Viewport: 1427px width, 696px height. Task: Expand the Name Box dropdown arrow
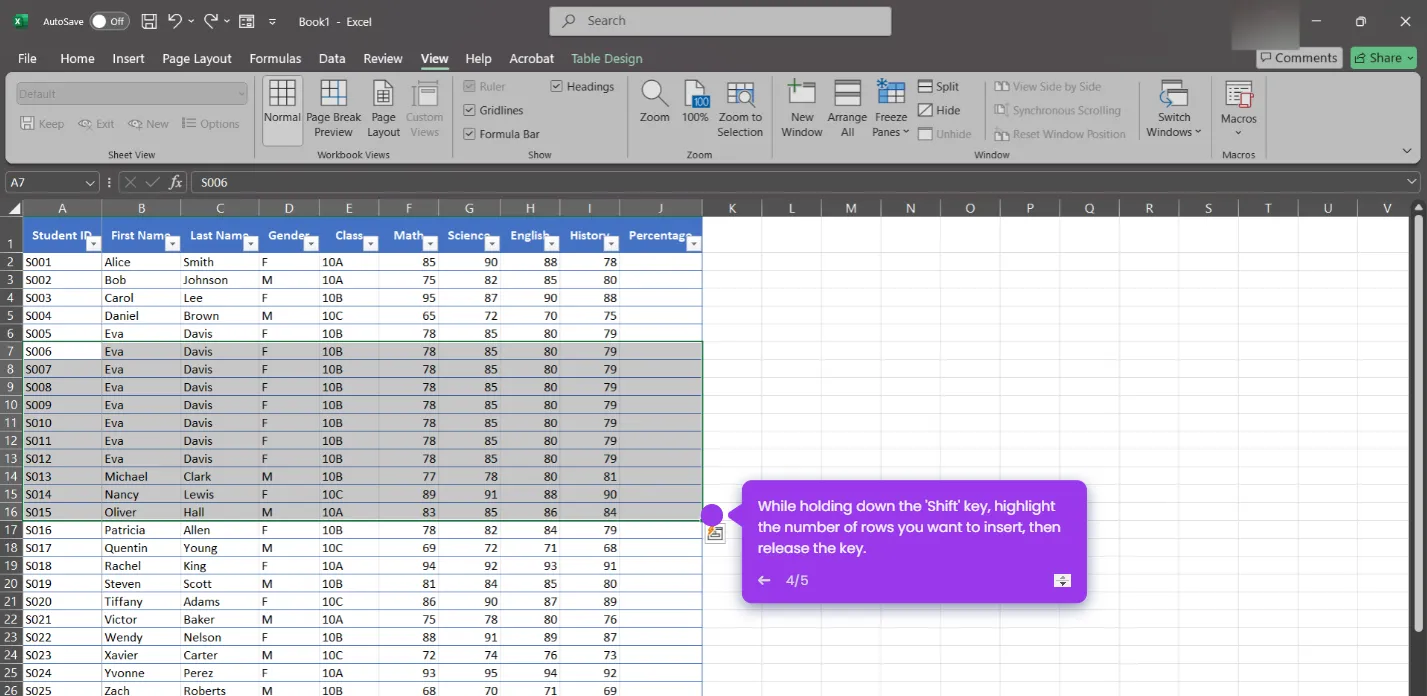90,183
